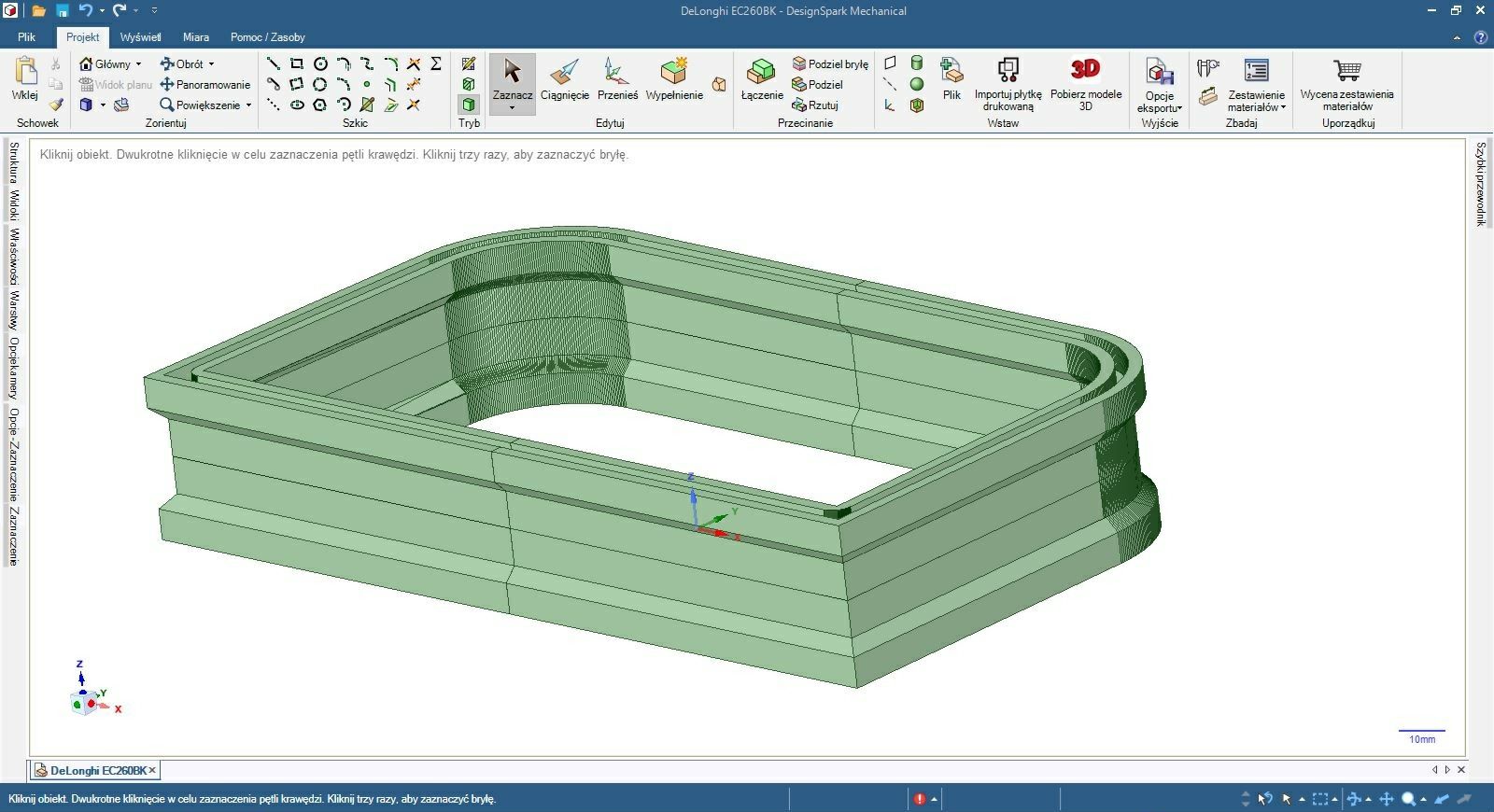The height and width of the screenshot is (812, 1494).
Task: Insert a cylinder shape
Action: click(917, 63)
